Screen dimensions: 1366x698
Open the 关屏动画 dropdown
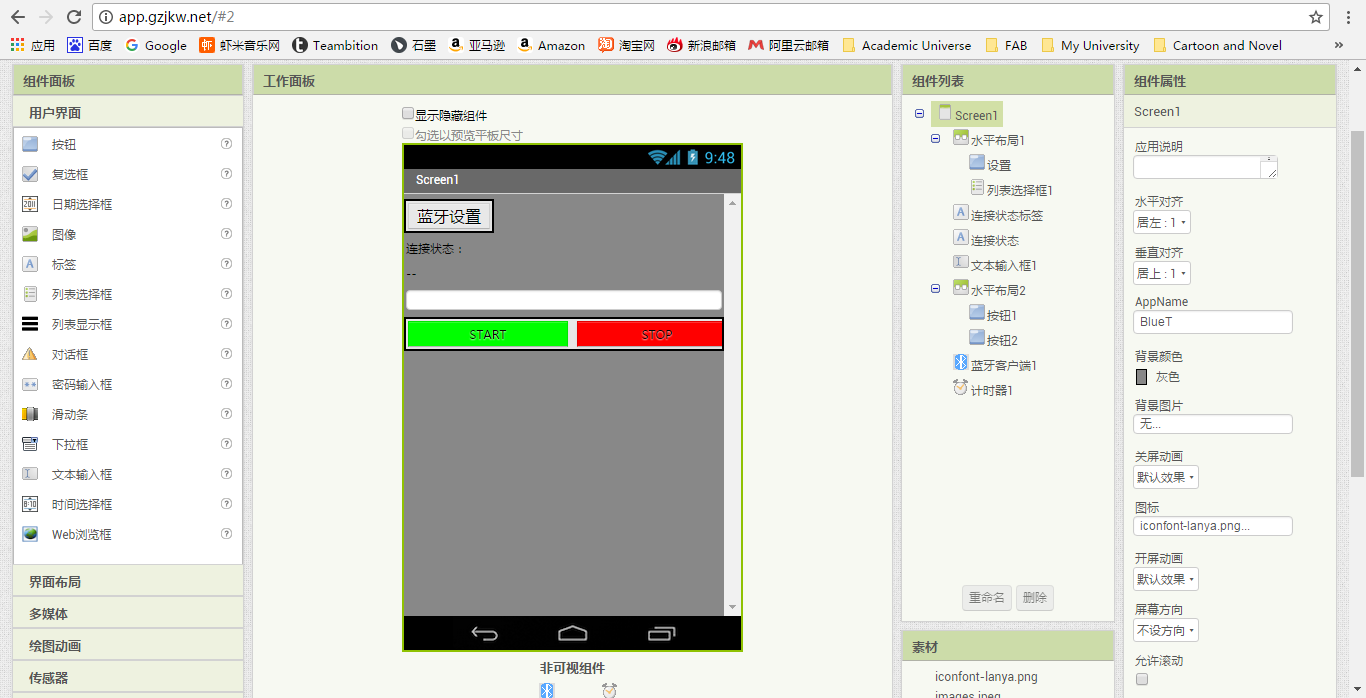pyautogui.click(x=1166, y=477)
